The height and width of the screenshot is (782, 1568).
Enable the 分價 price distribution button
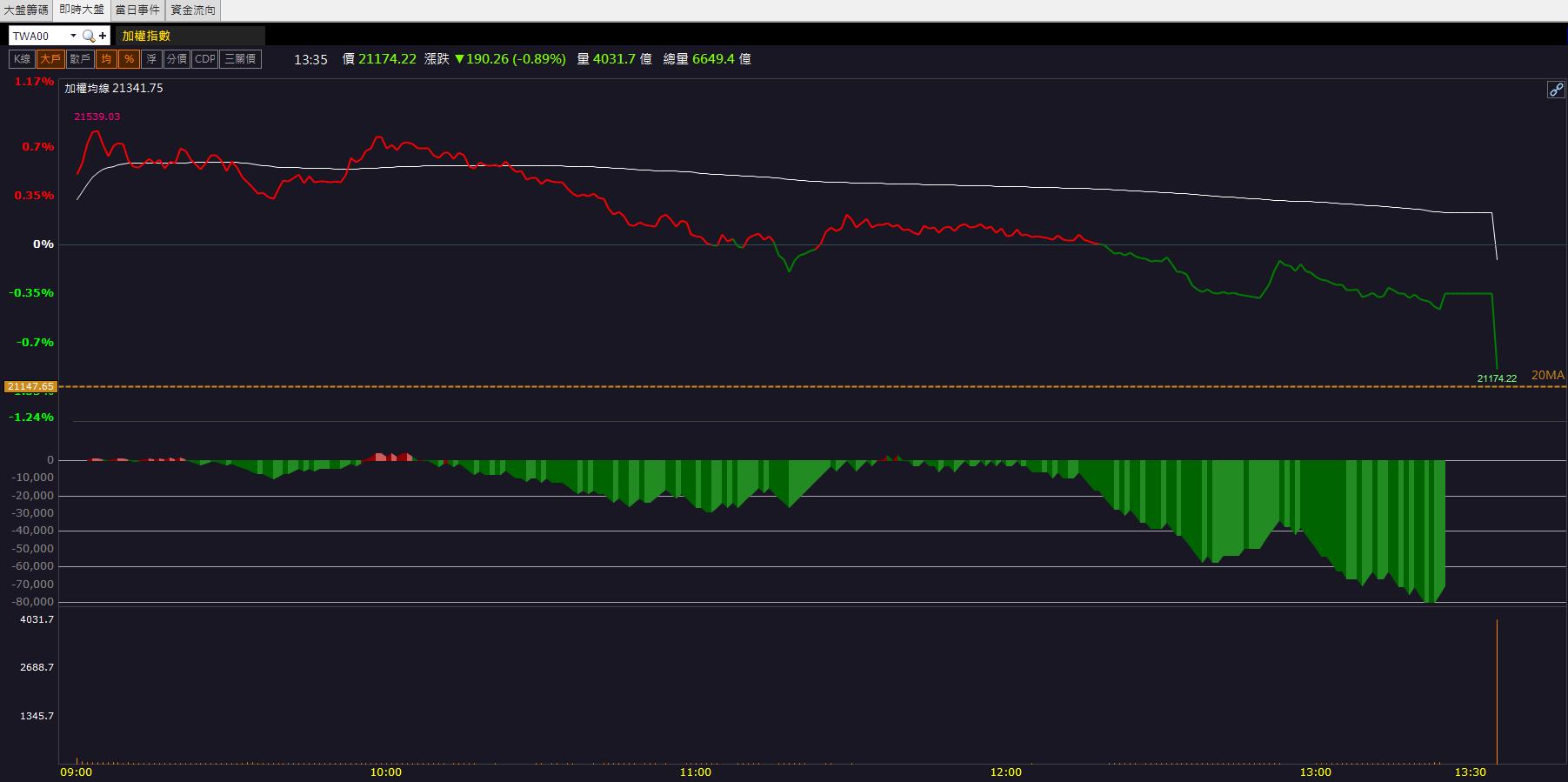[177, 59]
